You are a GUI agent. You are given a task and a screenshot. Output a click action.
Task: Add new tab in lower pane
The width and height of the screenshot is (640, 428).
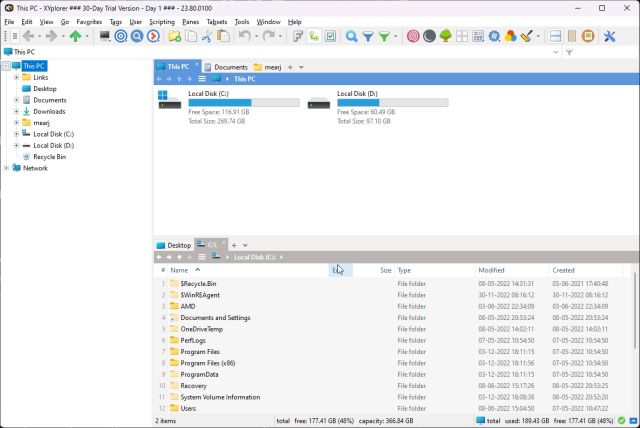click(234, 245)
